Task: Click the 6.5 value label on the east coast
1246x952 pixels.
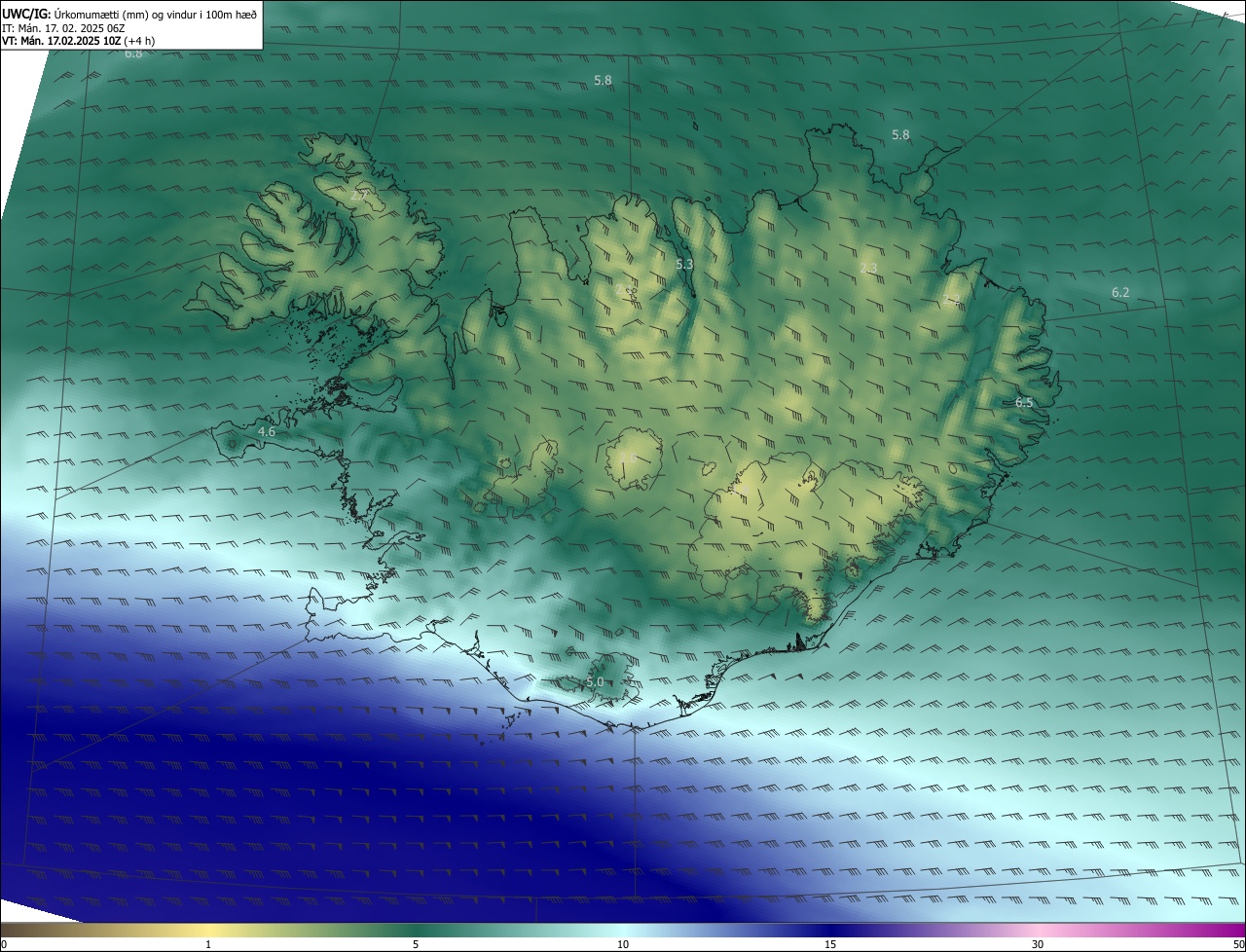Action: 1024,402
